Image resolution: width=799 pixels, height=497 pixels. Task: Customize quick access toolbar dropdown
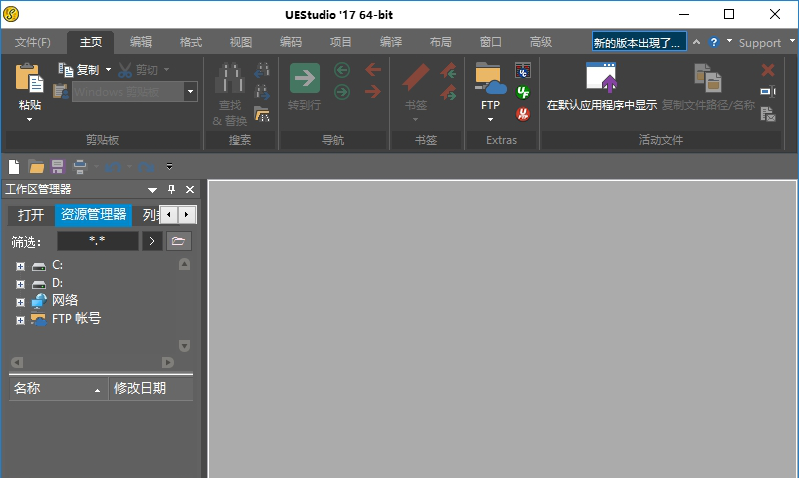pos(169,166)
